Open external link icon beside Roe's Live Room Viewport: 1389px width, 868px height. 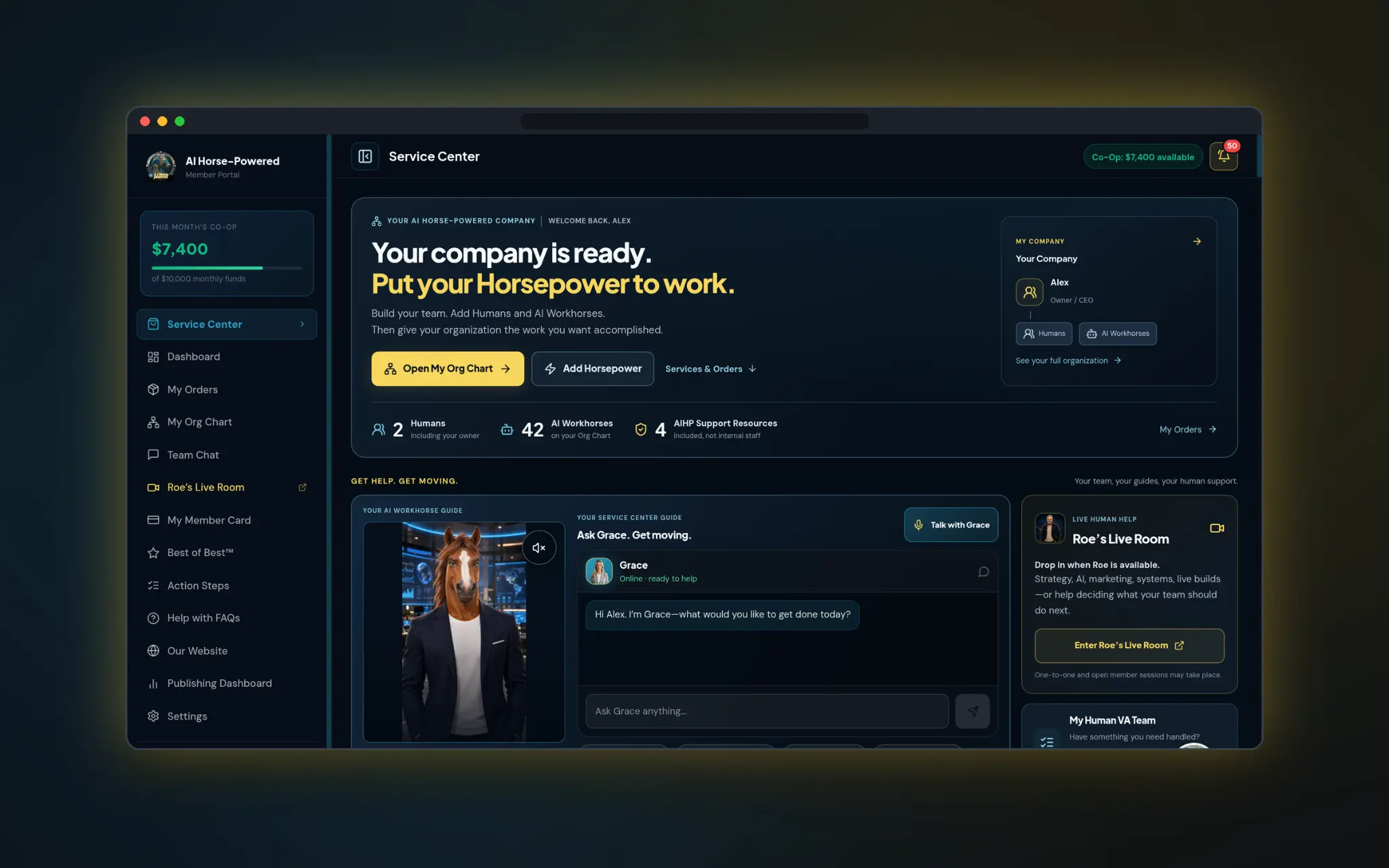pos(302,488)
